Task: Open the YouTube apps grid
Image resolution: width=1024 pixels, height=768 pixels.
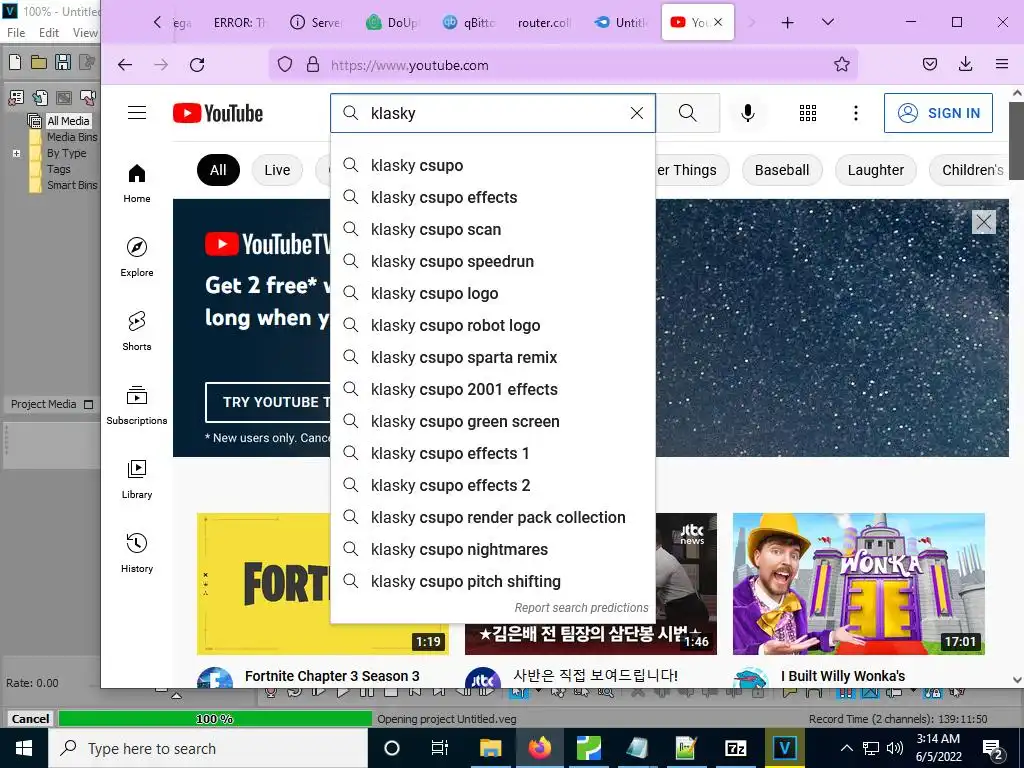Action: click(x=808, y=113)
